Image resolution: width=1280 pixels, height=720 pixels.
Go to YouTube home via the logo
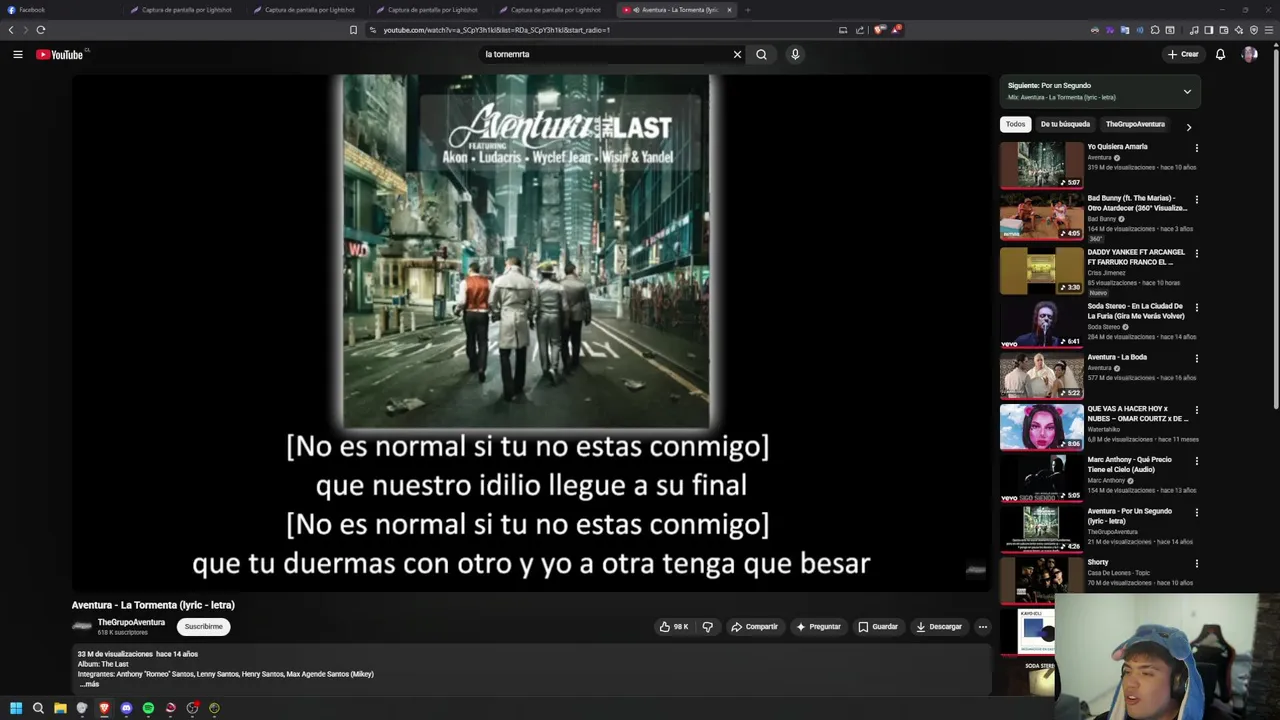[62, 54]
